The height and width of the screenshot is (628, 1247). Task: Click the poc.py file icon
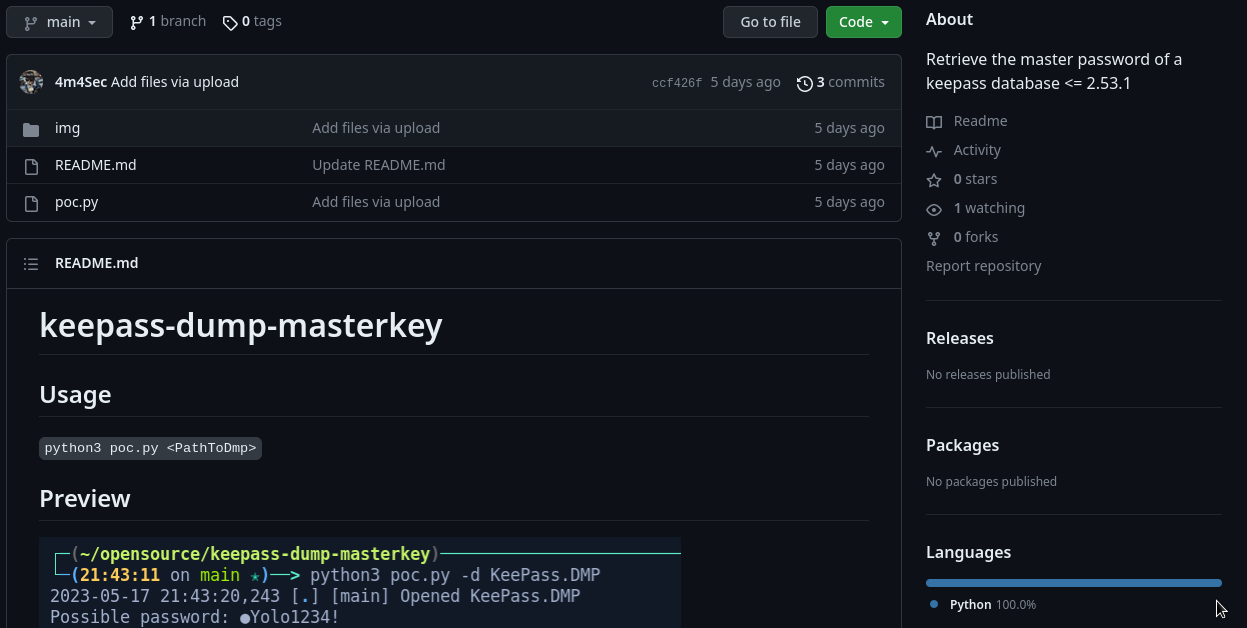pyautogui.click(x=31, y=203)
